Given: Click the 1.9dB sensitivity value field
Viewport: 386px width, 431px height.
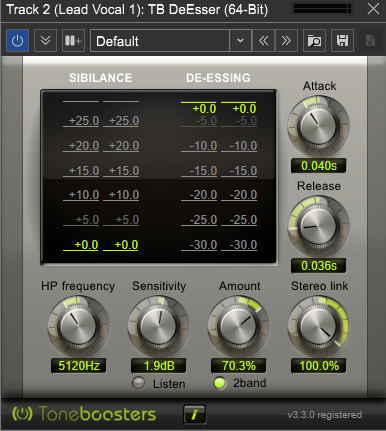Looking at the screenshot, I should (x=159, y=366).
